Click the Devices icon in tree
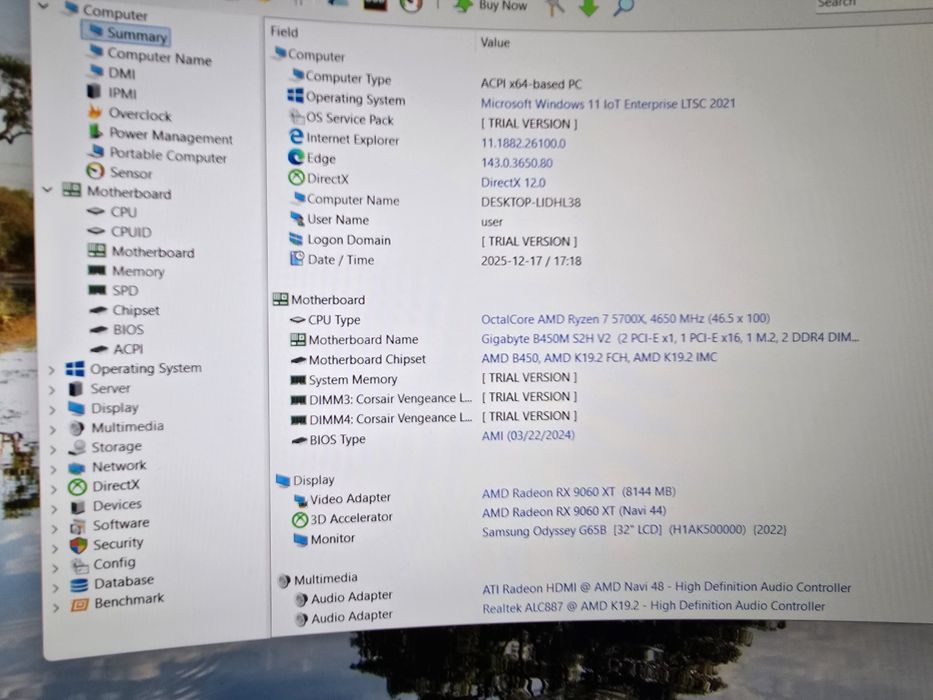 point(78,507)
